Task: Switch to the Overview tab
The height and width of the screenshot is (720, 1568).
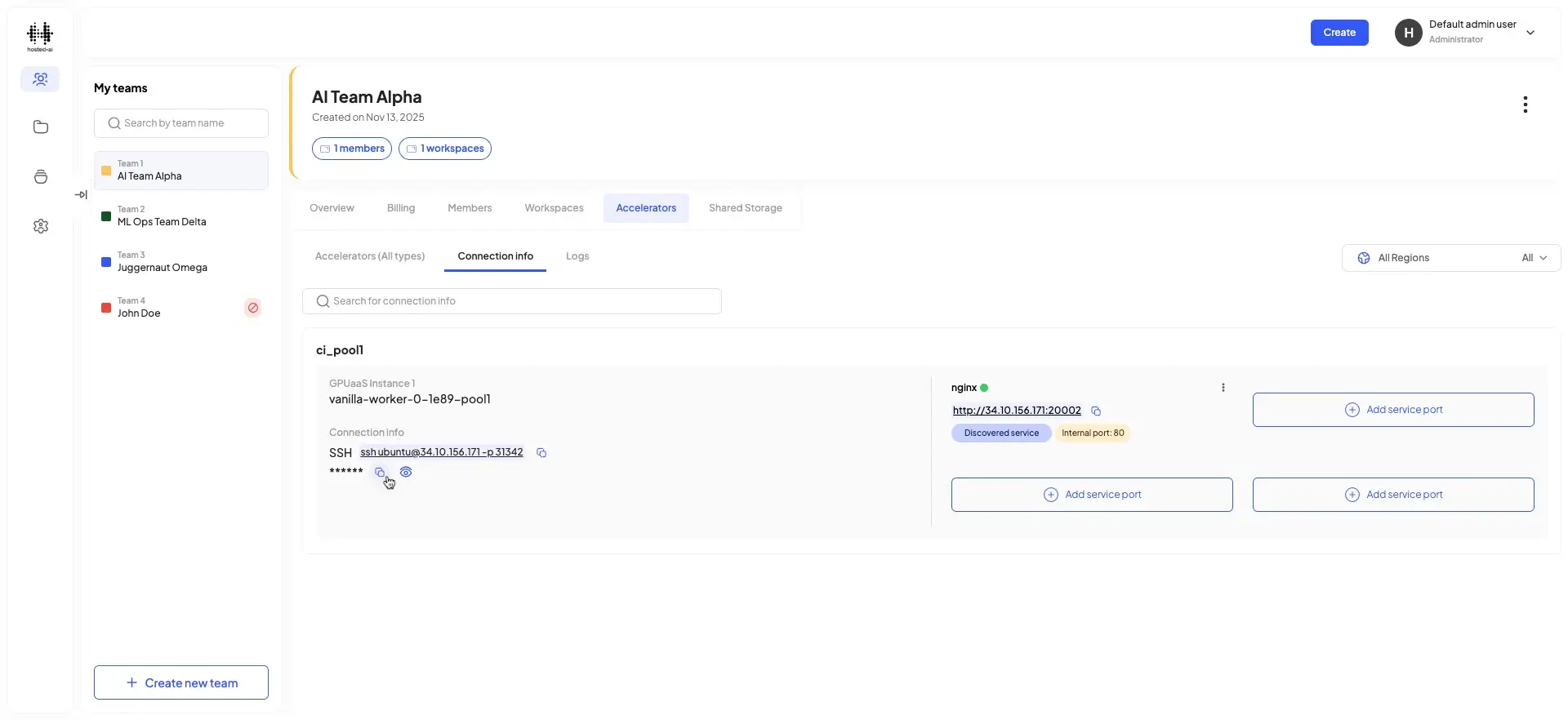Action: (332, 208)
